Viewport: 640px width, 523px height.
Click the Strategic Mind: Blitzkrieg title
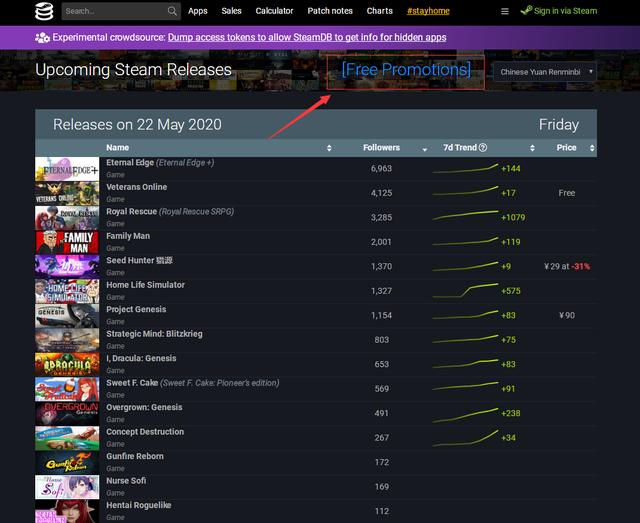point(154,334)
